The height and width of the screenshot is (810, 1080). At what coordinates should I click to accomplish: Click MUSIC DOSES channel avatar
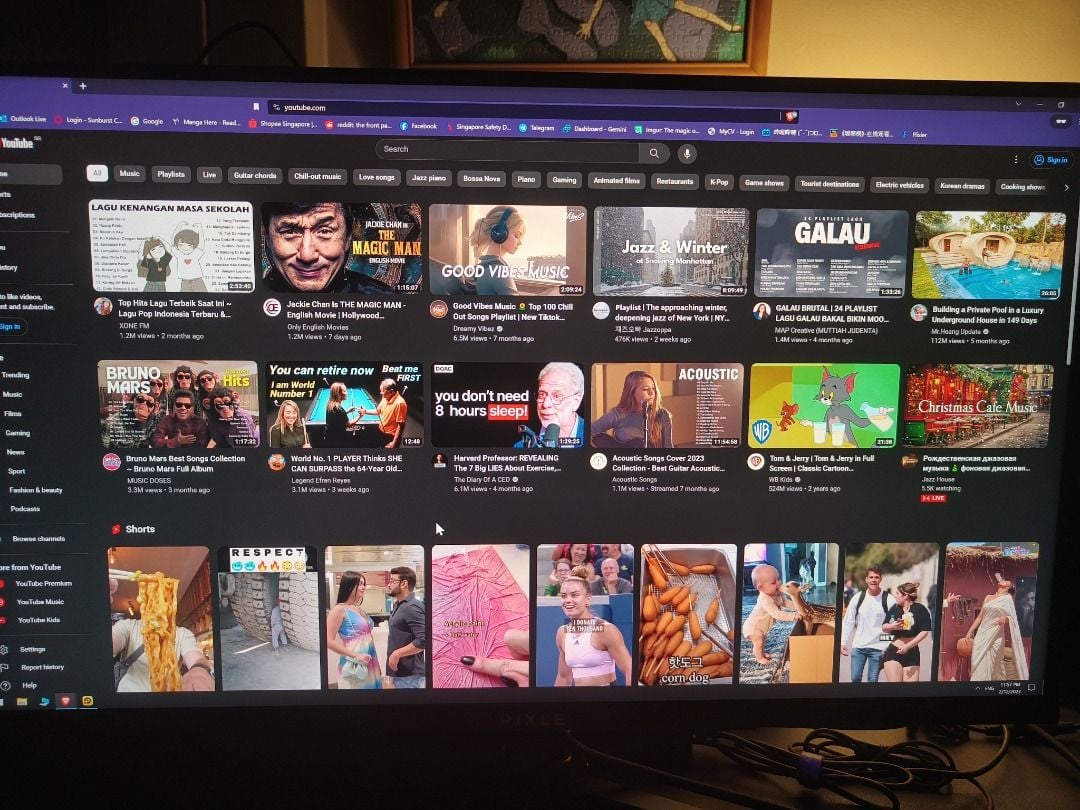[x=112, y=462]
